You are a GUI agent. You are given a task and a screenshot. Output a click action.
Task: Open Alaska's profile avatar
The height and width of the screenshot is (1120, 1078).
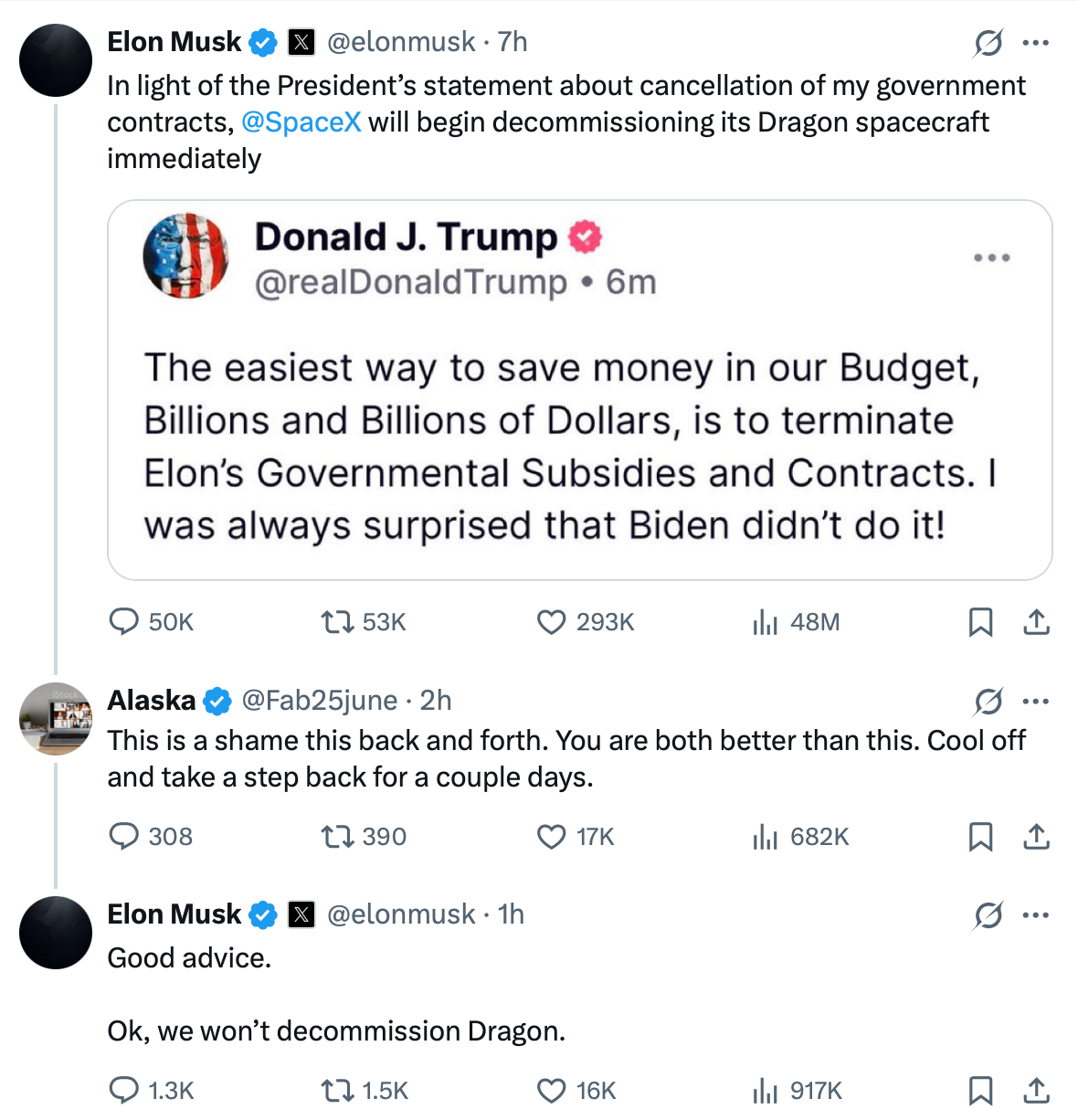coord(56,718)
